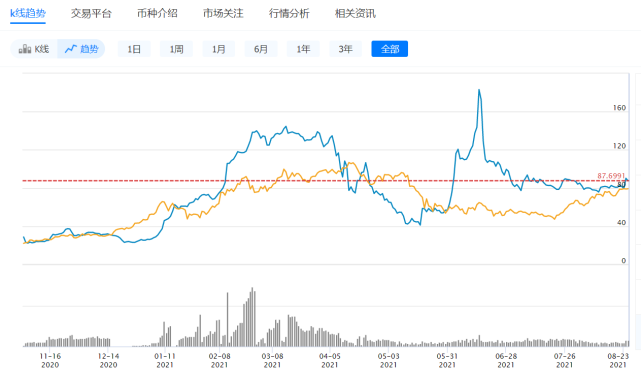The width and height of the screenshot is (641, 378).
Task: Click the 11-16 2020 date label
Action: point(50,360)
